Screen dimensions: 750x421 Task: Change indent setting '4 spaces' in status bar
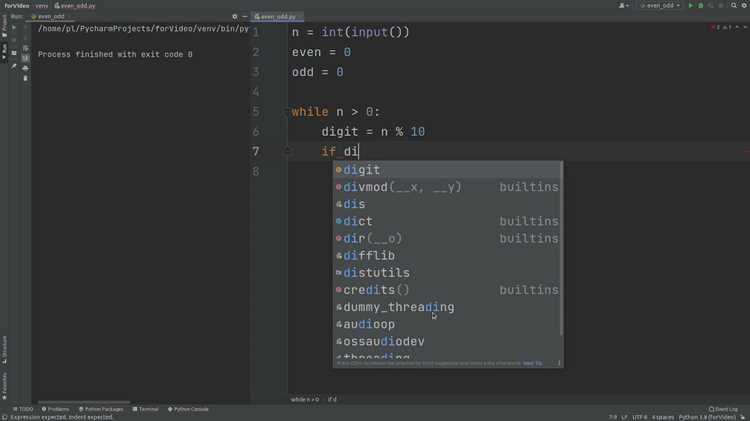click(x=663, y=417)
